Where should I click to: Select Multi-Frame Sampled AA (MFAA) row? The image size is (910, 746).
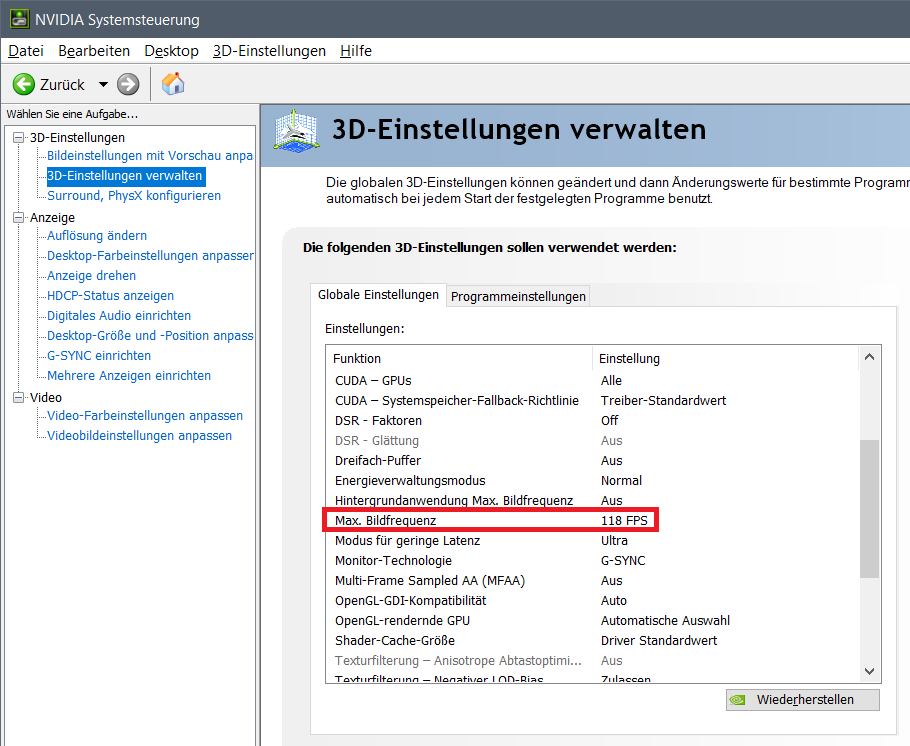592,581
